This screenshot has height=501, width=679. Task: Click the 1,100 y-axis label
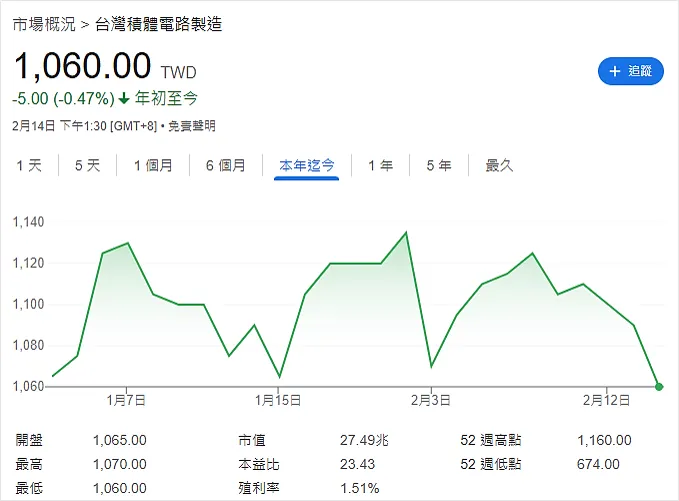(x=28, y=304)
